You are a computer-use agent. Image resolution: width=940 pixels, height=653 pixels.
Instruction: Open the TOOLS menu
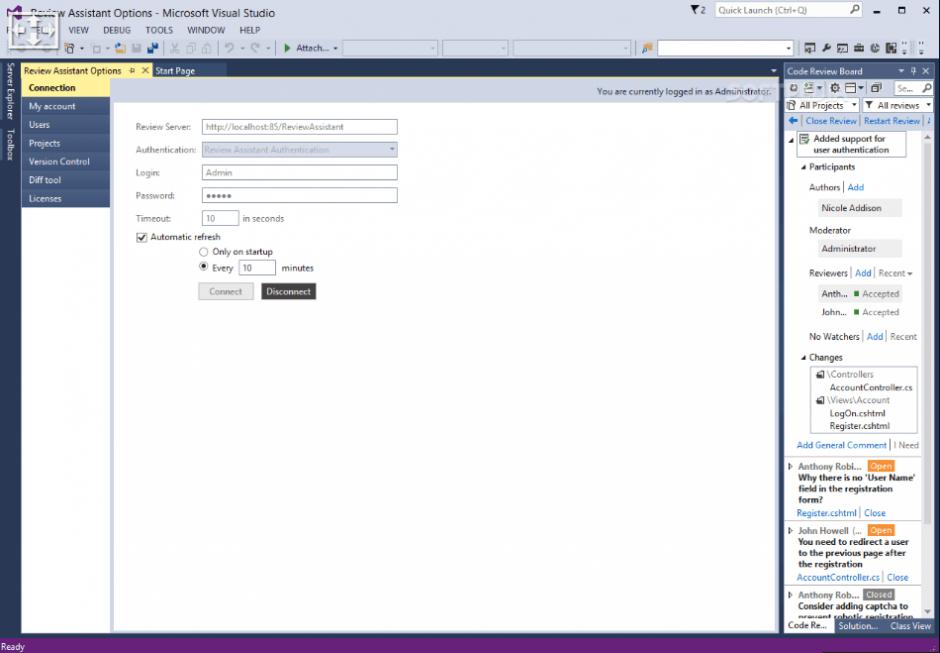pyautogui.click(x=159, y=30)
